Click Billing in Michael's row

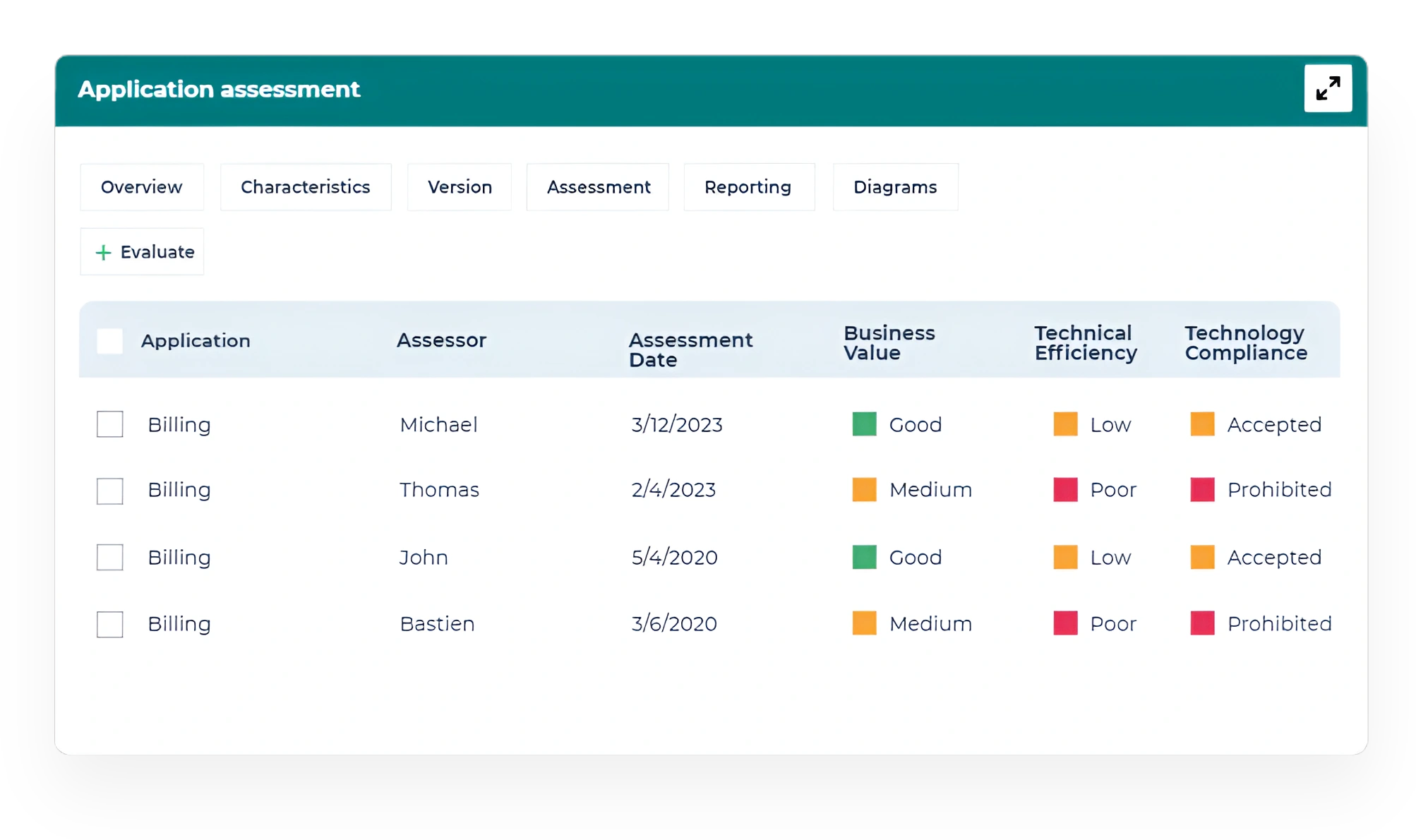tap(179, 426)
